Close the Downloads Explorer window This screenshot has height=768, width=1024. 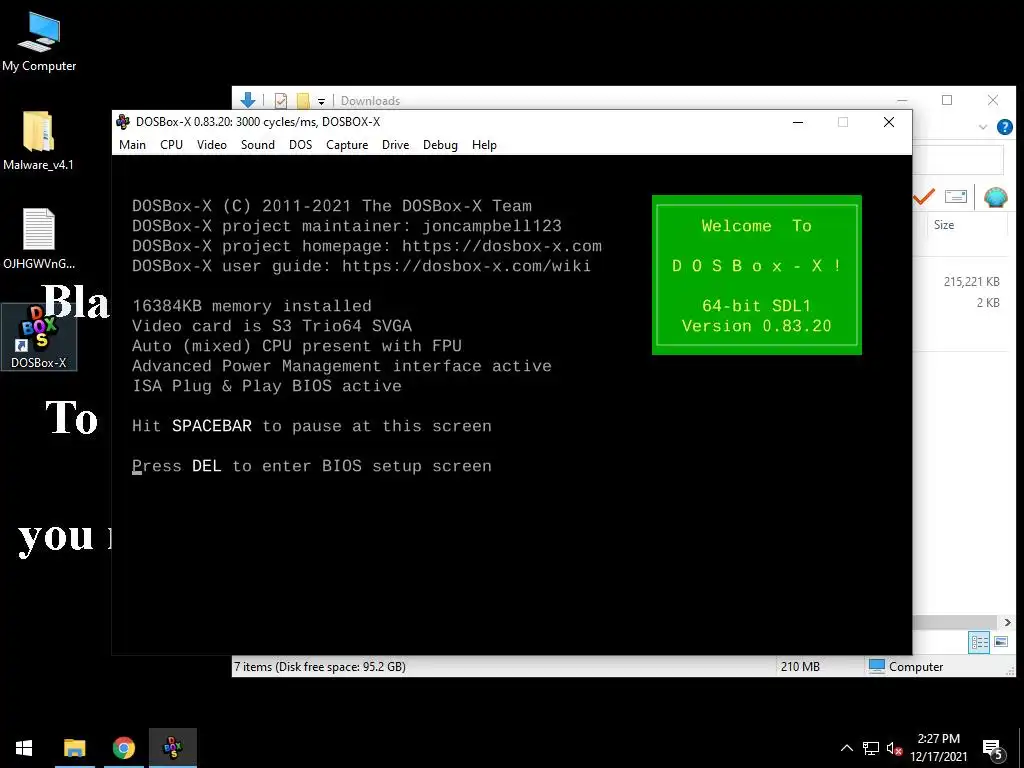tap(993, 100)
